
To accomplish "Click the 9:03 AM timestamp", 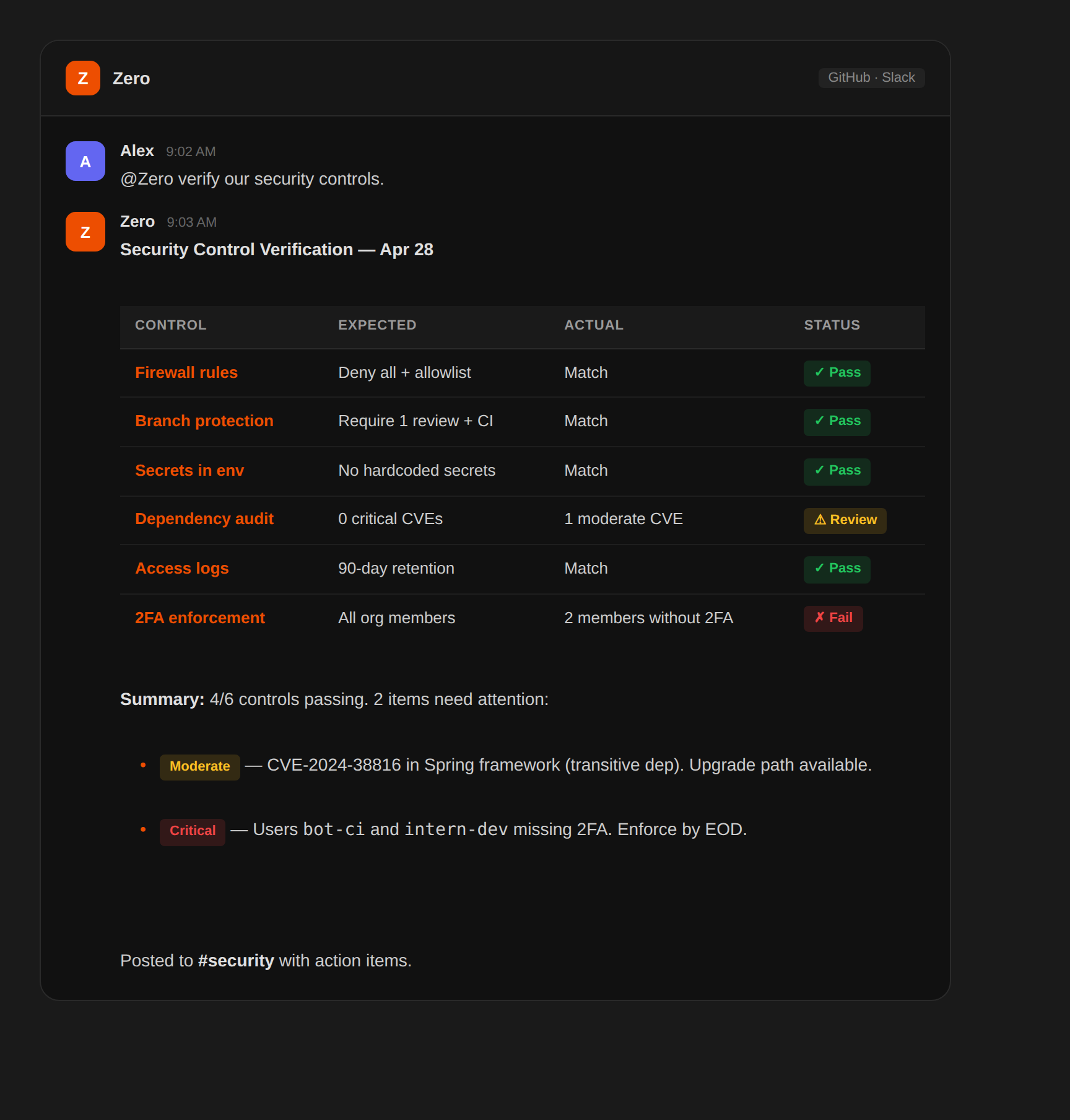I will coord(191,222).
